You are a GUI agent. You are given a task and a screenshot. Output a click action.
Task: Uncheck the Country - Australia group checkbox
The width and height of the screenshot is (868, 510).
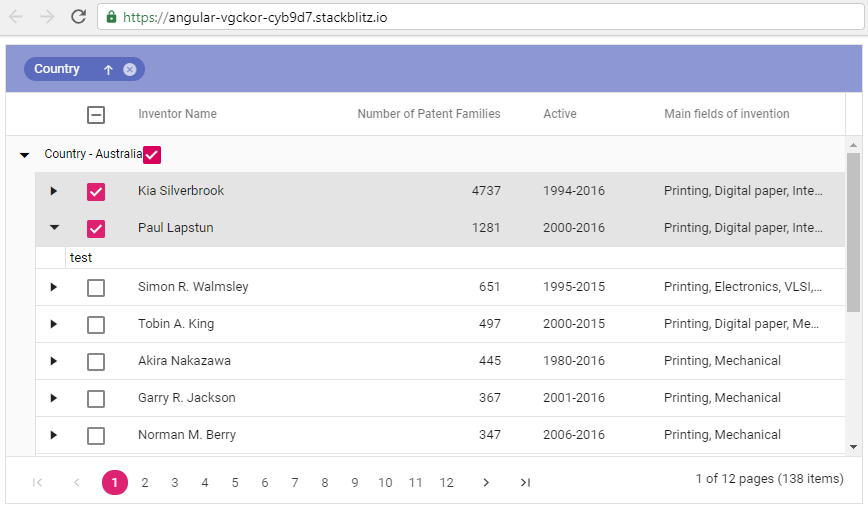pyautogui.click(x=152, y=154)
